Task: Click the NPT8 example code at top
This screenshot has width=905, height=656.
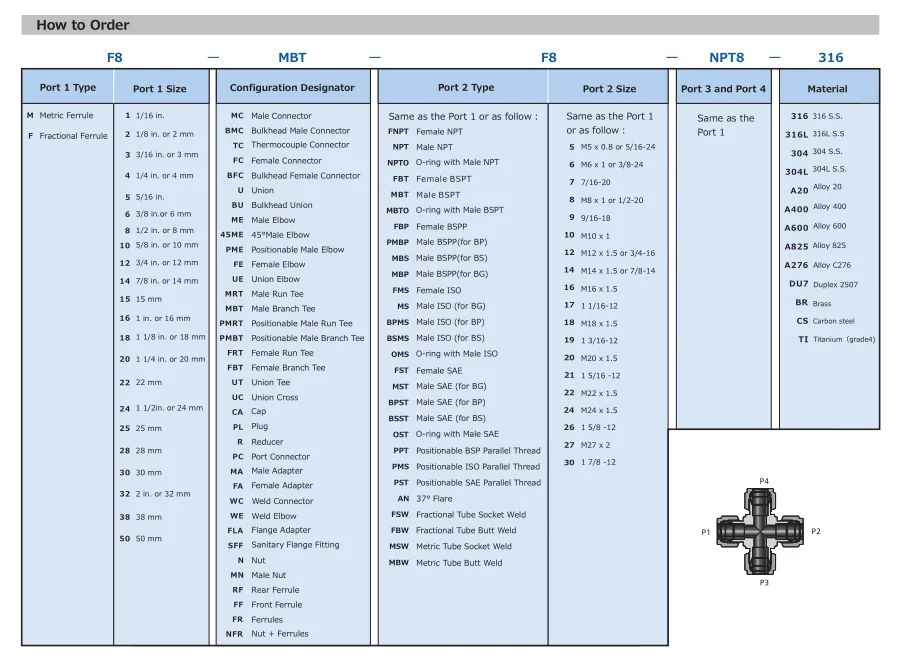Action: point(726,58)
